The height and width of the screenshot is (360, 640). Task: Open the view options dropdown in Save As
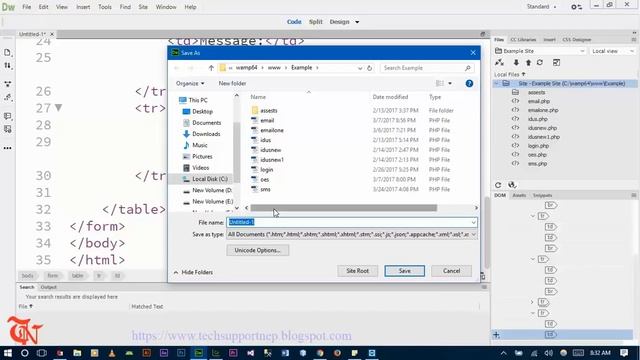pyautogui.click(x=450, y=83)
